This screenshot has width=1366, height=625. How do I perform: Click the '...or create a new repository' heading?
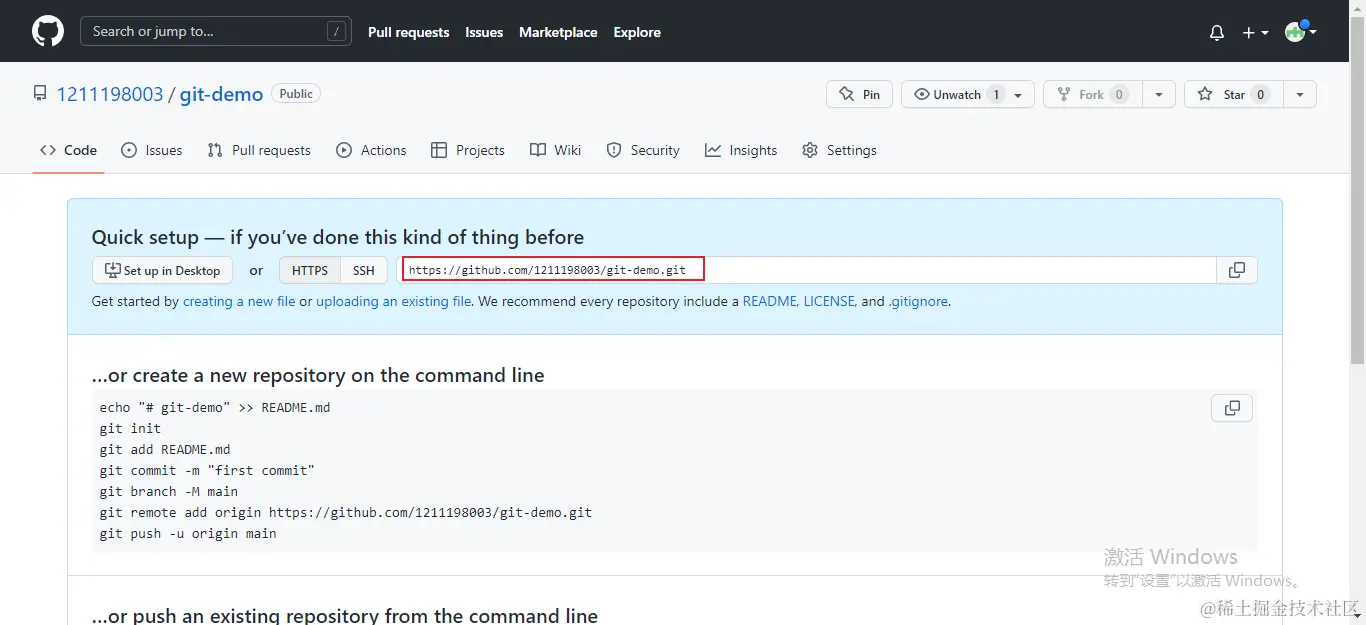[318, 375]
